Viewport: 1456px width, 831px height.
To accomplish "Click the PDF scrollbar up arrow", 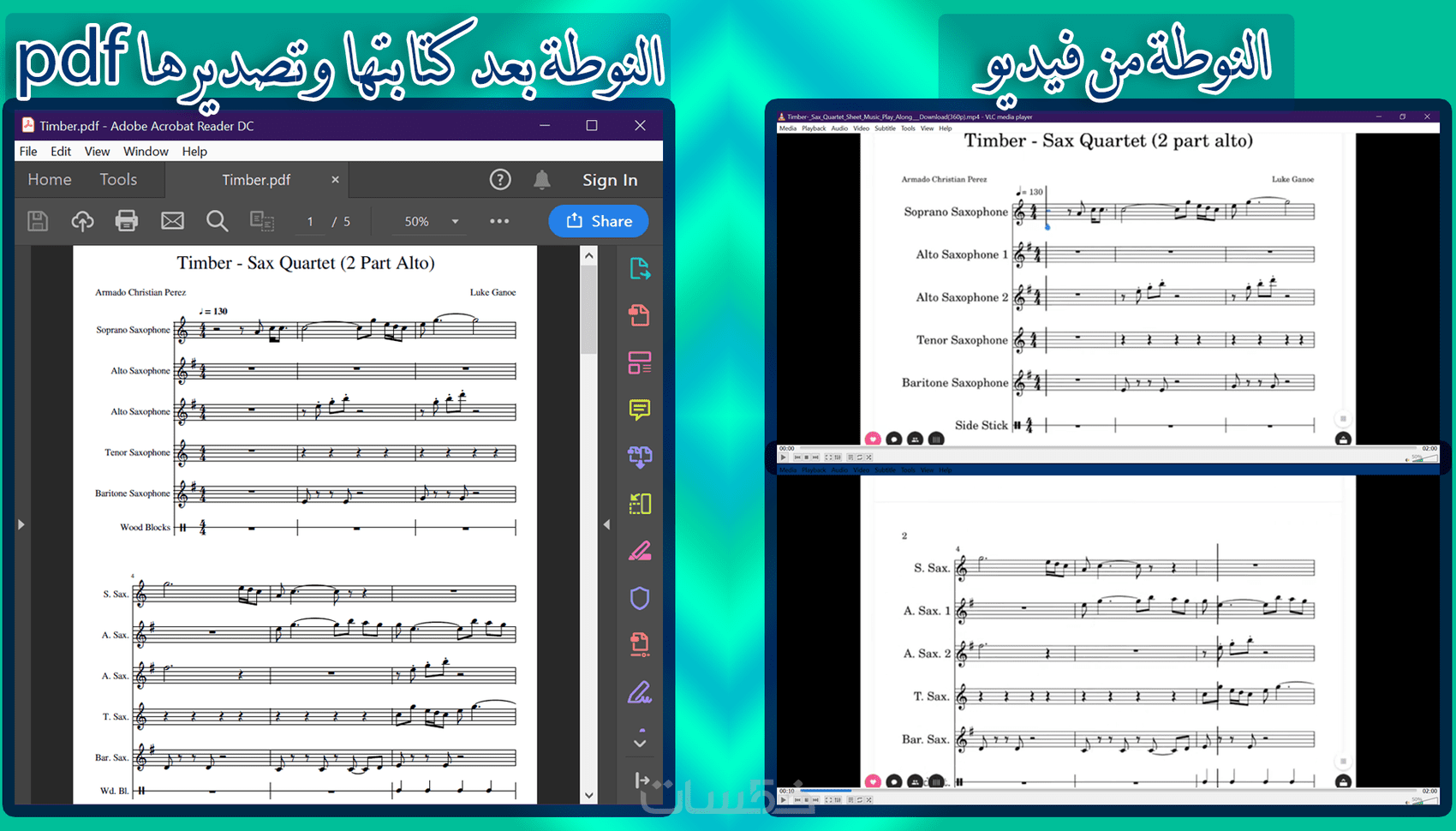I will pyautogui.click(x=588, y=255).
